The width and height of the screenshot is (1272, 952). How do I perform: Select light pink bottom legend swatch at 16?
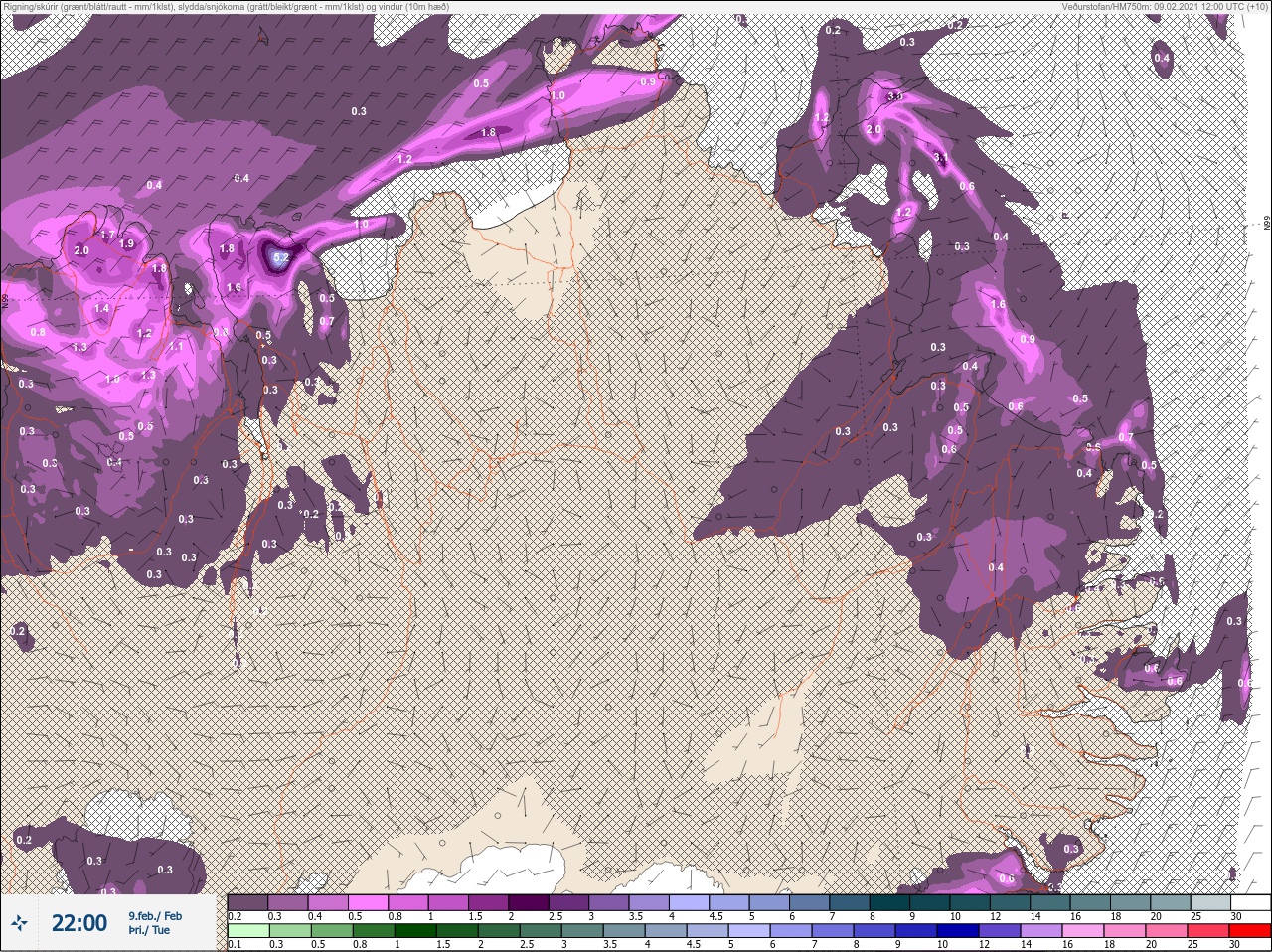tap(1085, 931)
